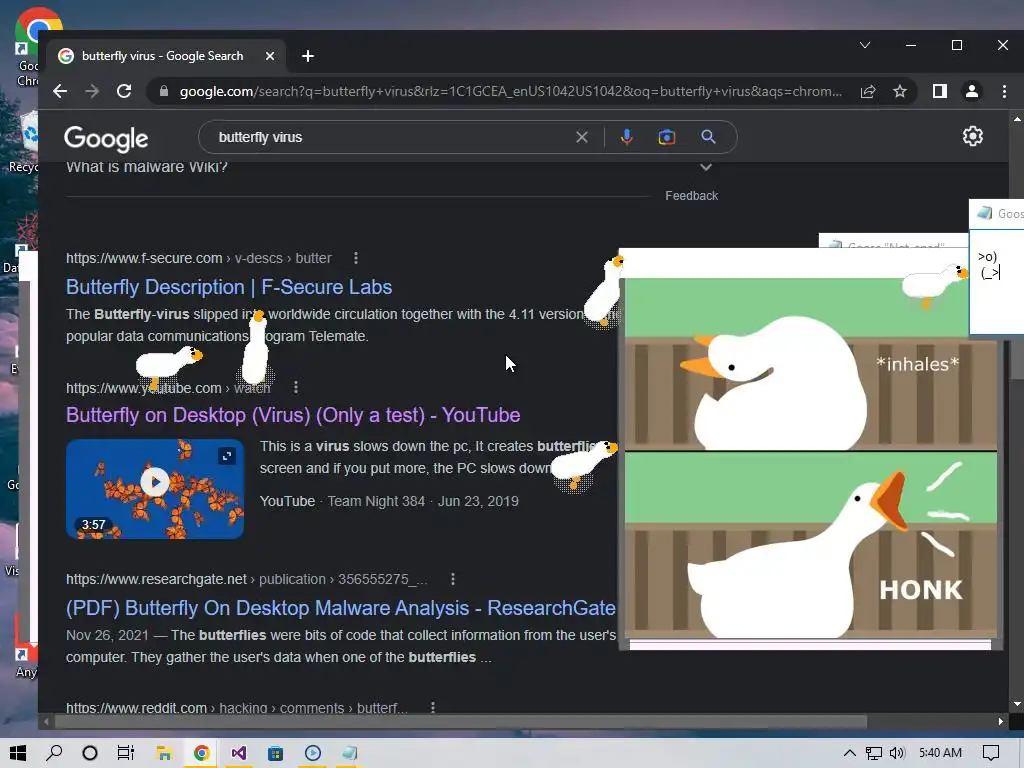The image size is (1024, 768).
Task: Open options for the reddit.com result
Action: (432, 707)
